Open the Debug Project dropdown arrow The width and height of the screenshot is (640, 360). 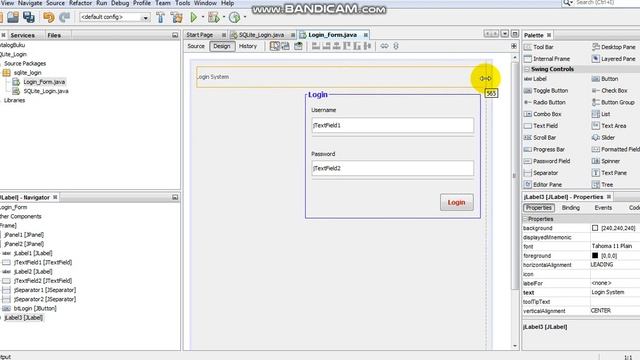pyautogui.click(x=224, y=17)
